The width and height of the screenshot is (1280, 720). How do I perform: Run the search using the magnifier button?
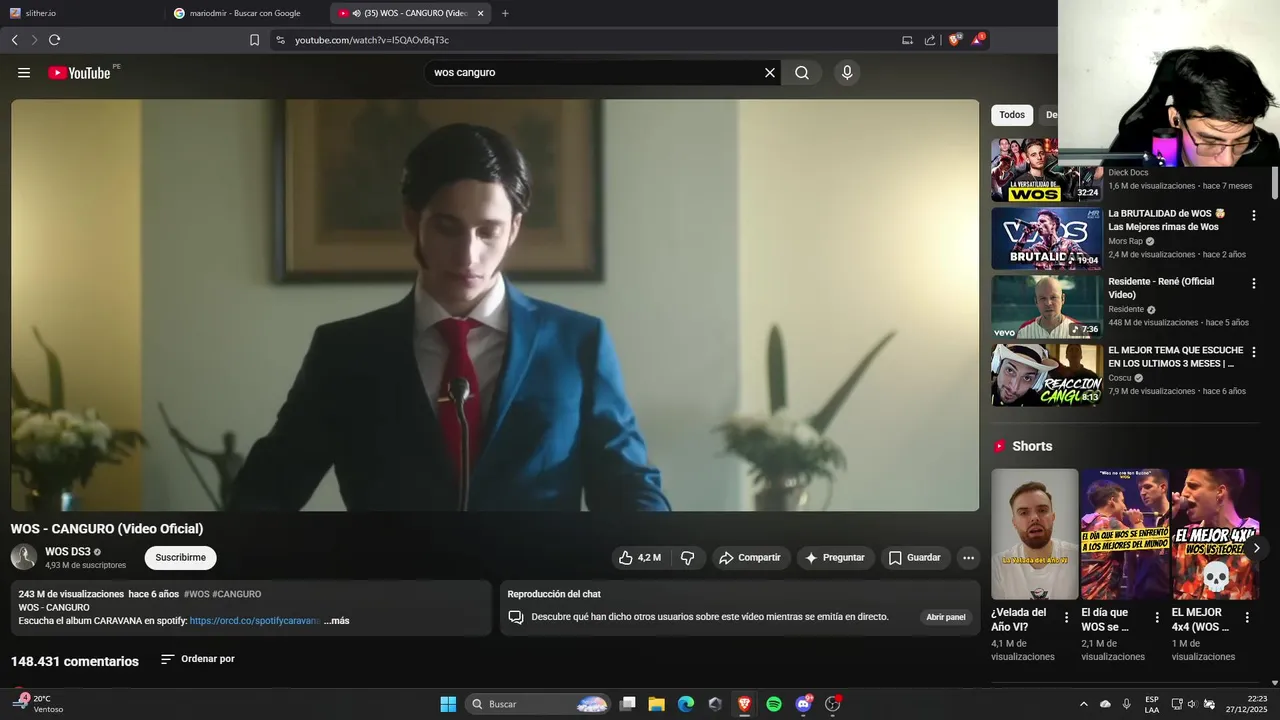click(802, 73)
